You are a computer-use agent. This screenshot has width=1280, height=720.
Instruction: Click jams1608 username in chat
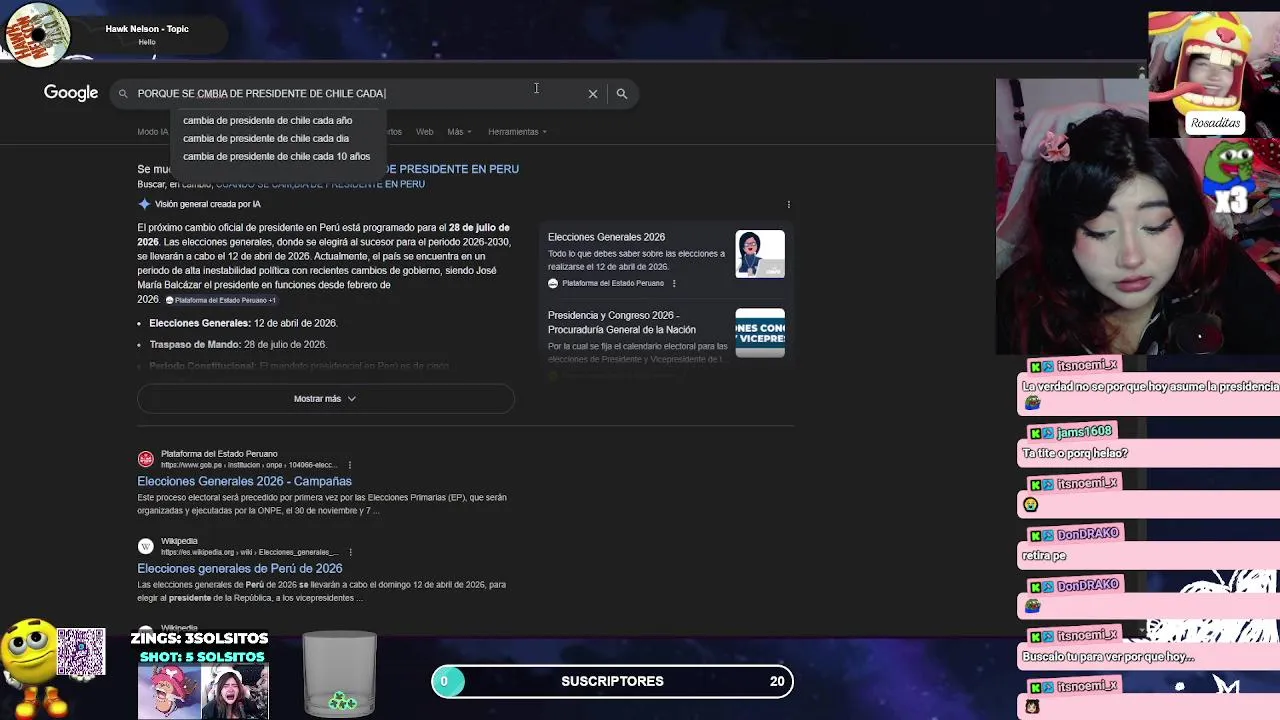click(1084, 431)
